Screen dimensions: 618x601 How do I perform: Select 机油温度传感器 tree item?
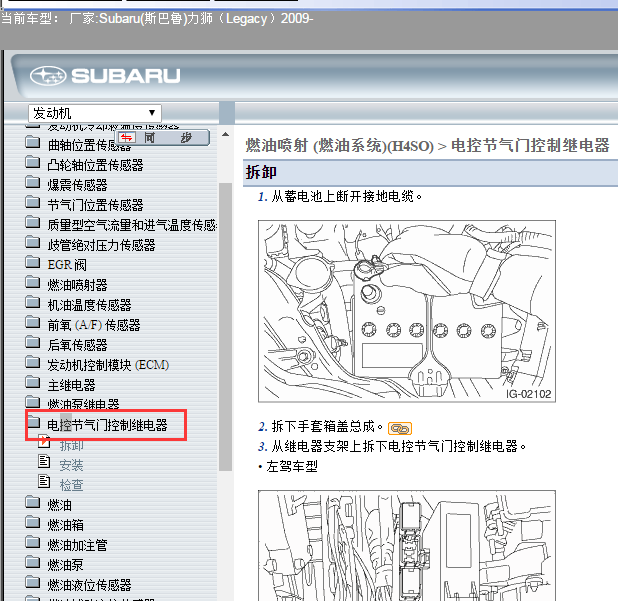(x=89, y=305)
